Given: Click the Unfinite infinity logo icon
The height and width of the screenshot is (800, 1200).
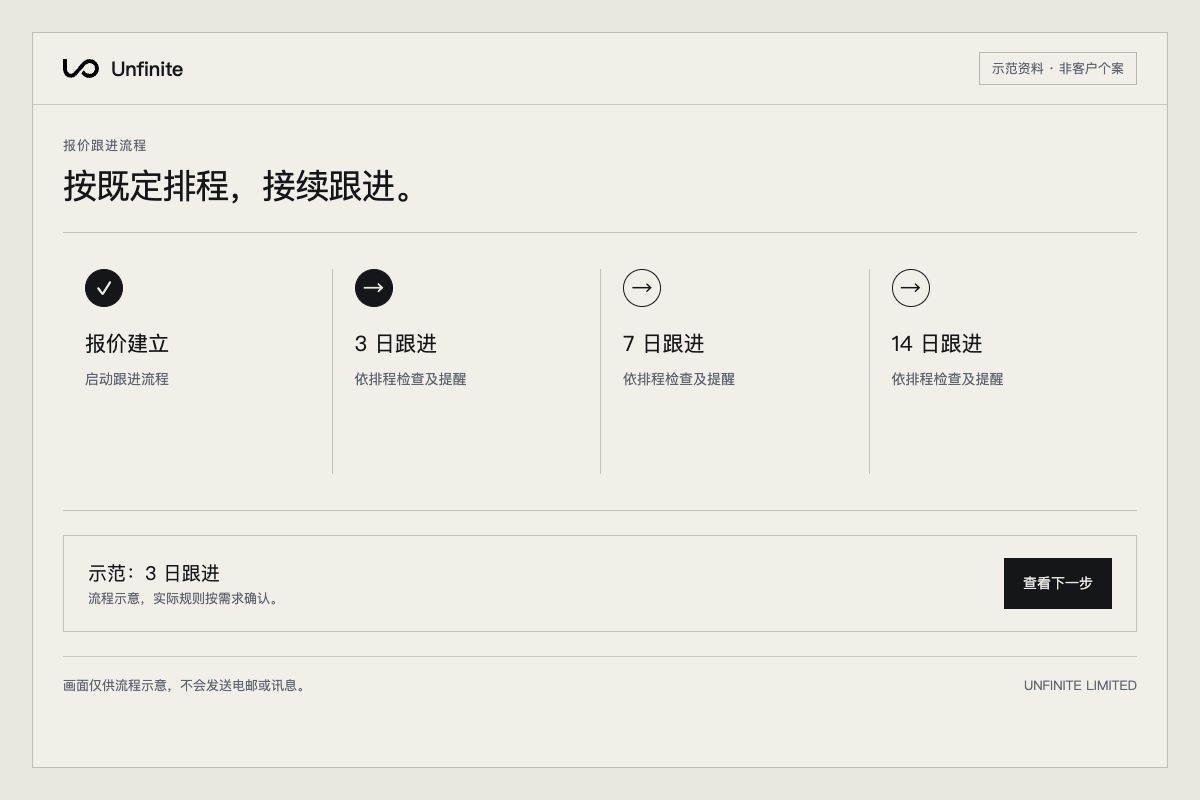Looking at the screenshot, I should [80, 68].
